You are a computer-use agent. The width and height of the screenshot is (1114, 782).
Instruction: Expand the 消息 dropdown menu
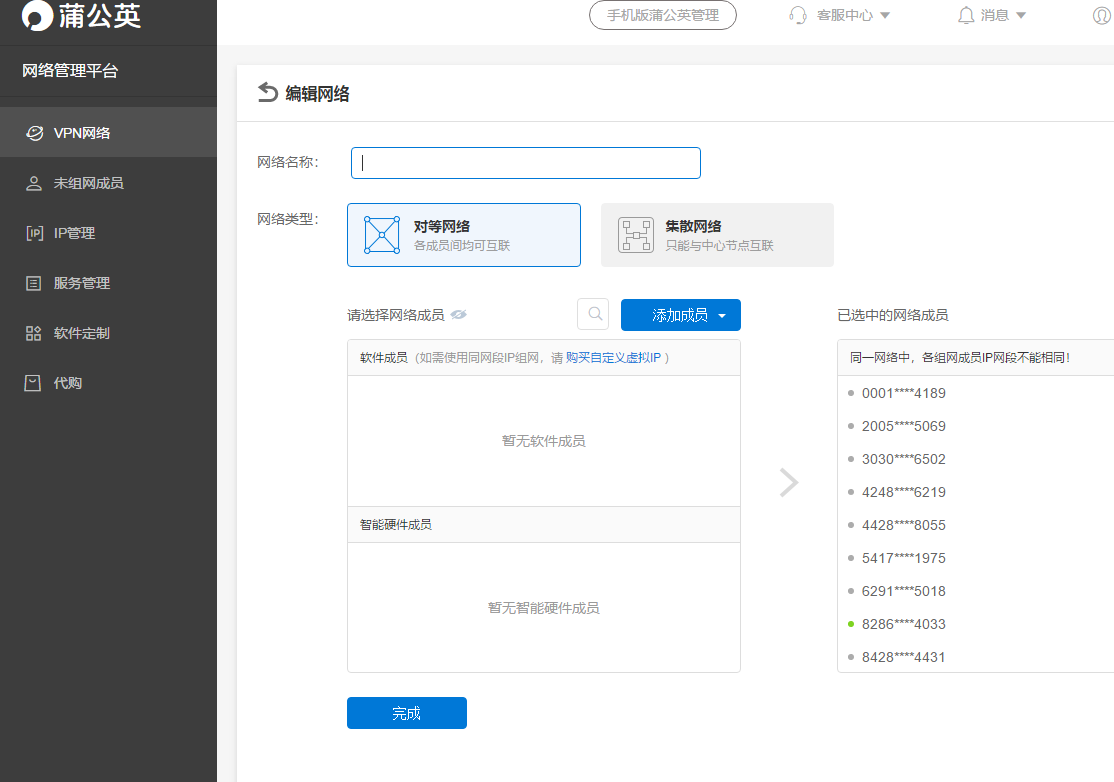click(x=1002, y=15)
